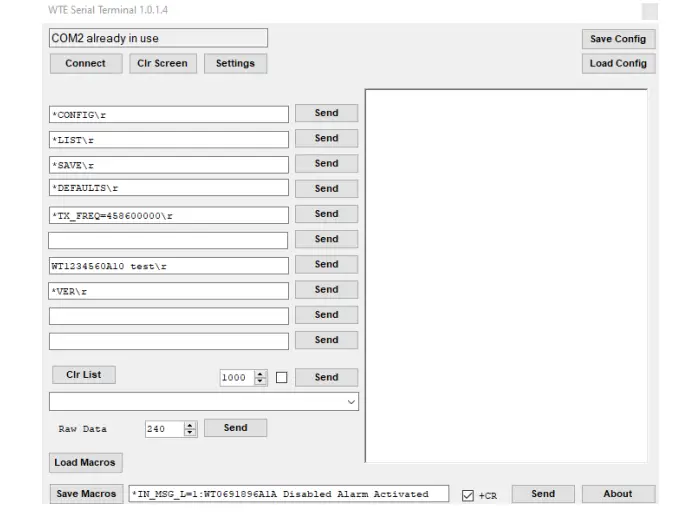
Task: Click into the *TX_FREQ=458600000\r field
Action: click(x=169, y=215)
